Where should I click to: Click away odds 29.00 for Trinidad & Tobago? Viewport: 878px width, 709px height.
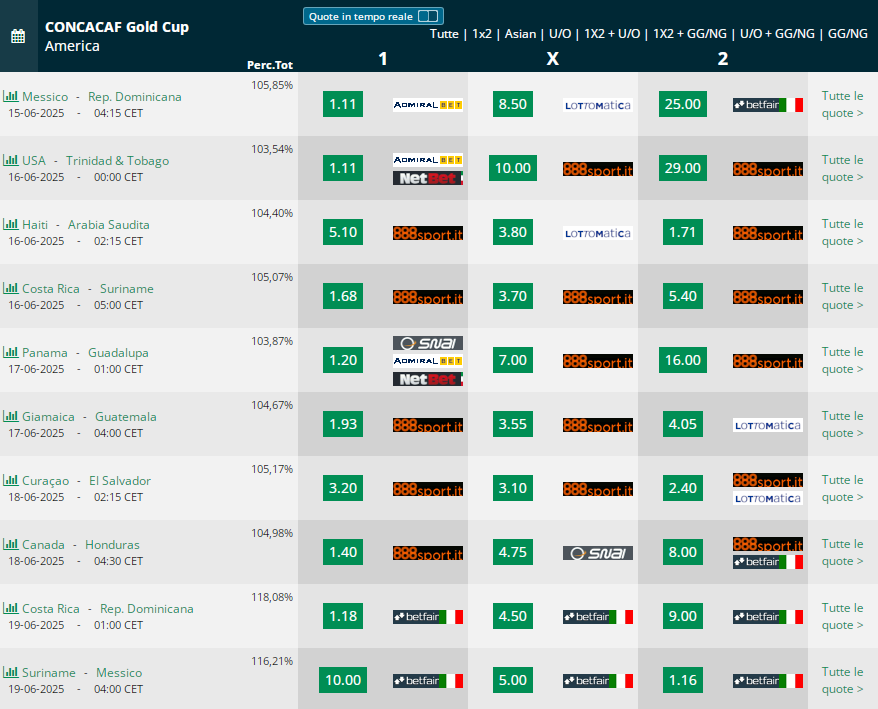(x=683, y=168)
